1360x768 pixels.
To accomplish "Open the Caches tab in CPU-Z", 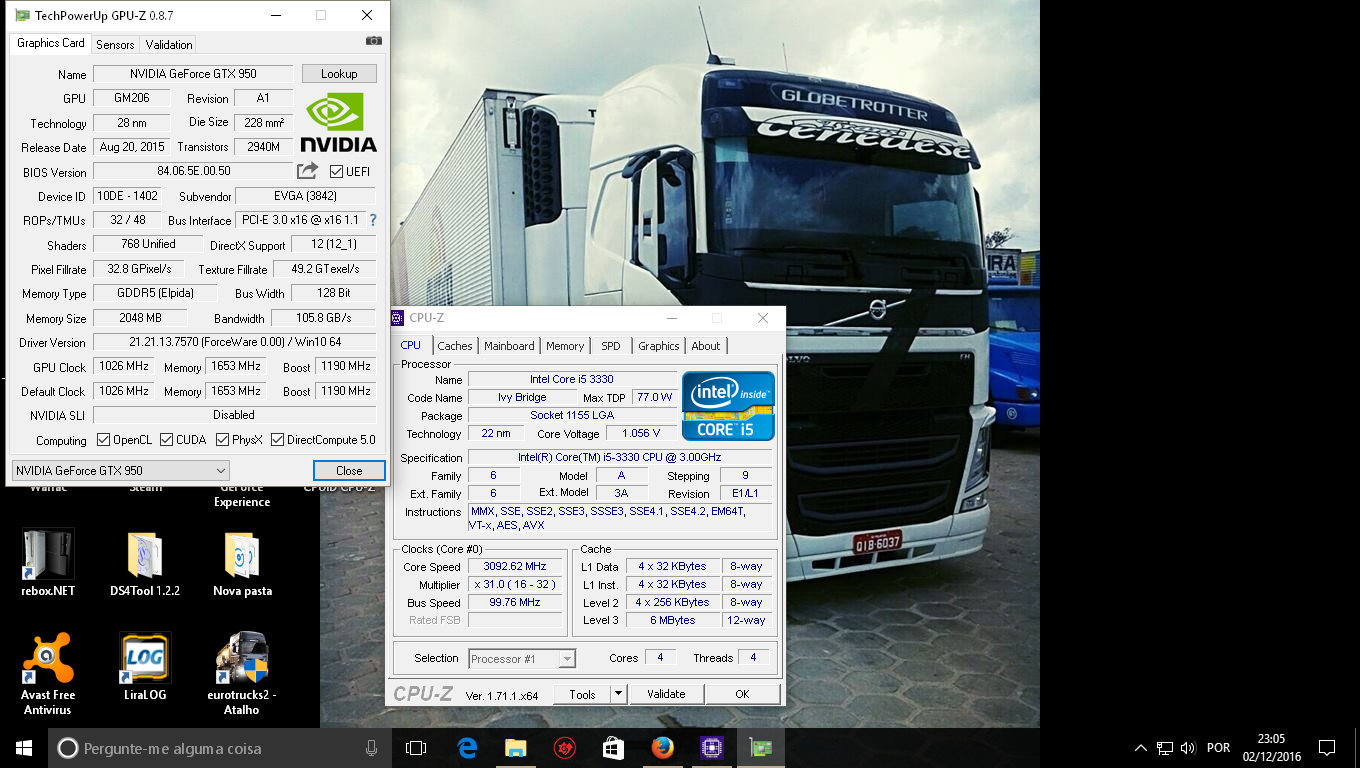I will [455, 346].
